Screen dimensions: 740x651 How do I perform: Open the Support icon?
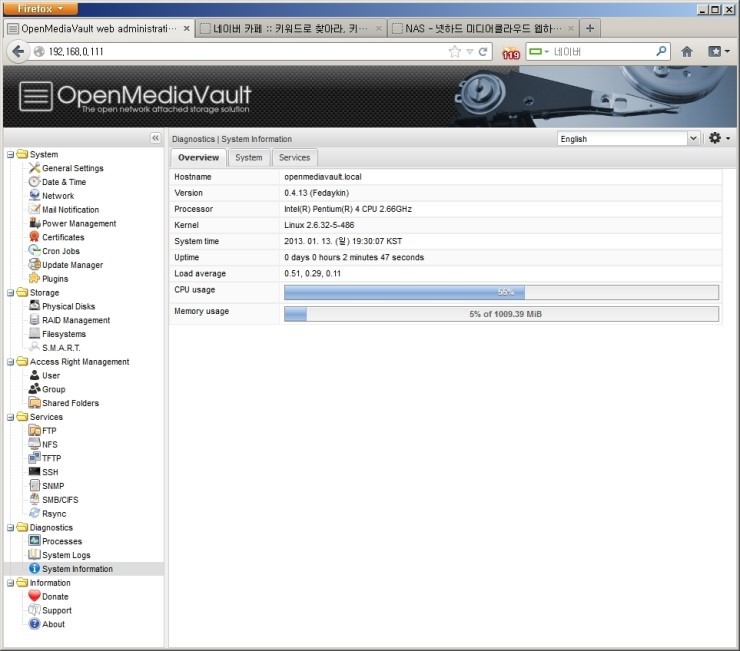coord(34,610)
